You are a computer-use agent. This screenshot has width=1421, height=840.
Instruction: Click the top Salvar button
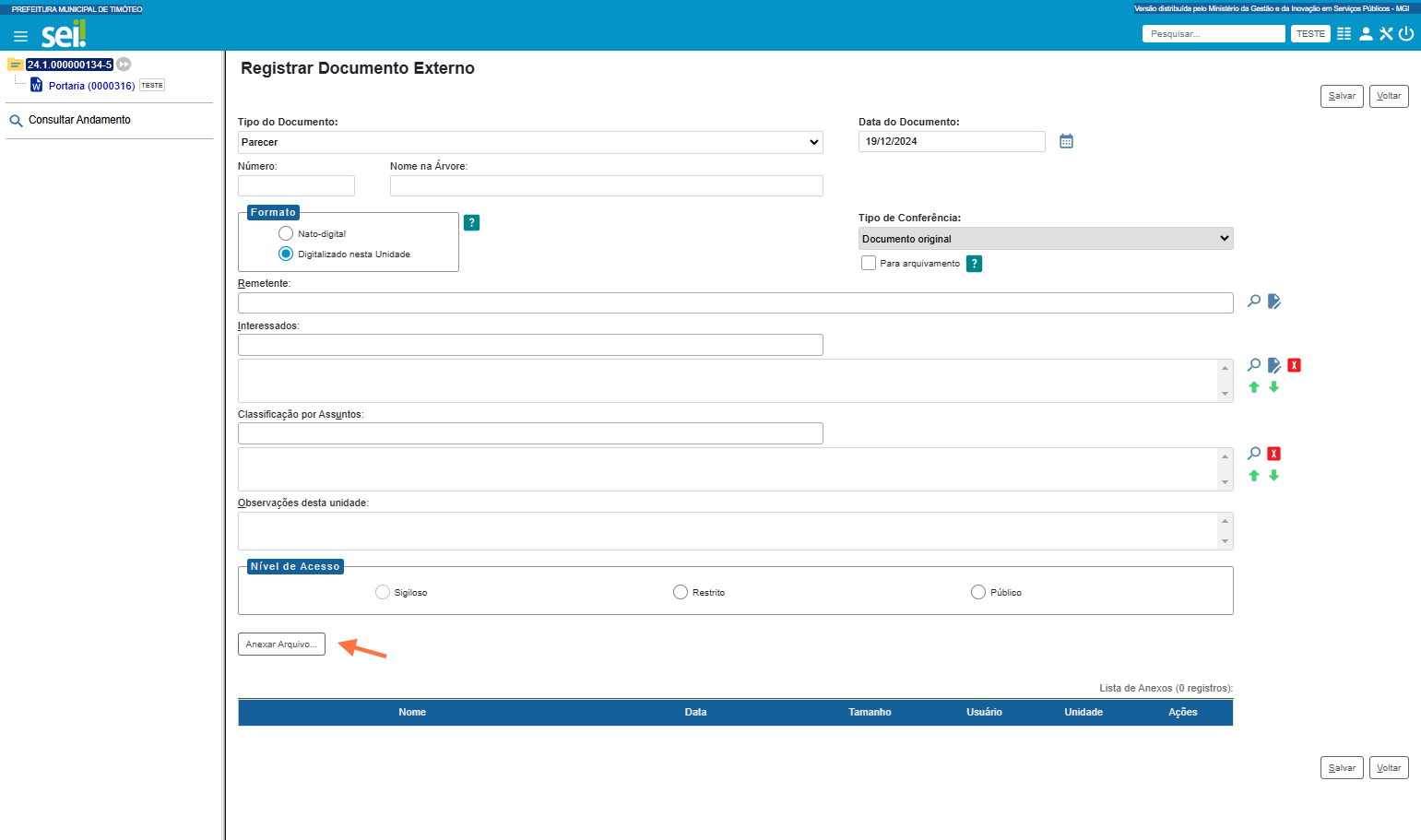point(1342,96)
